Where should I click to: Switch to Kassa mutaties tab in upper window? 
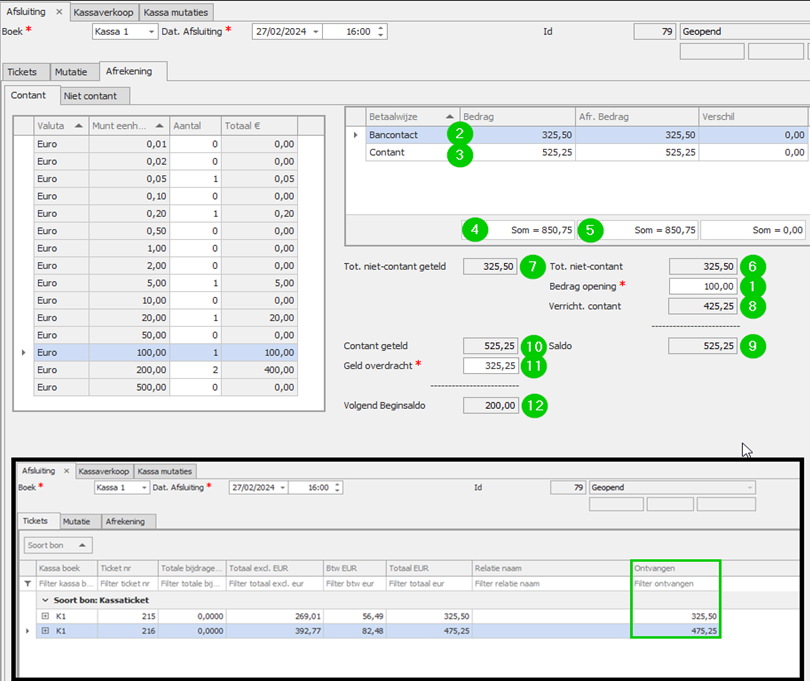point(176,12)
